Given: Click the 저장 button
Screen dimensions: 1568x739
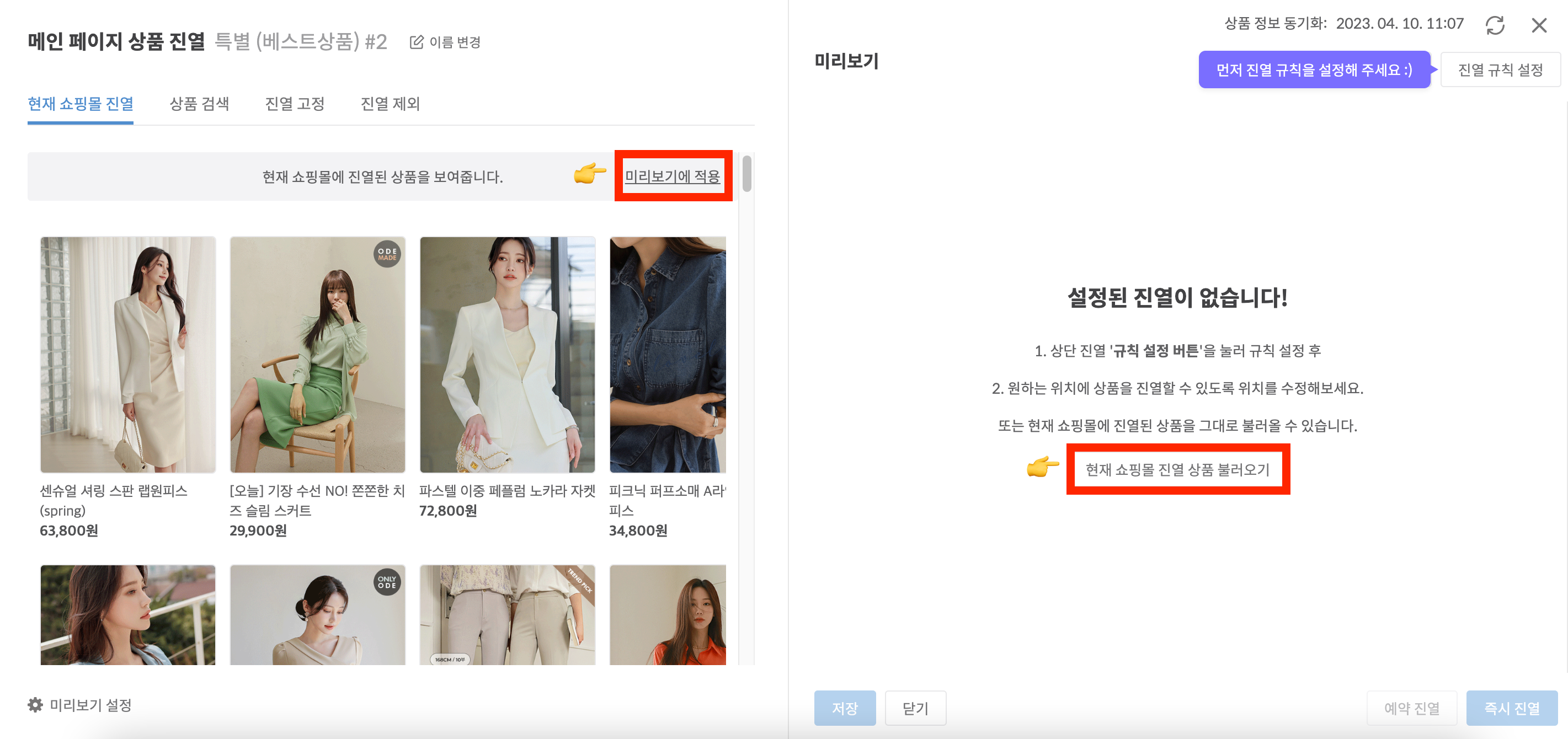Looking at the screenshot, I should (x=844, y=708).
